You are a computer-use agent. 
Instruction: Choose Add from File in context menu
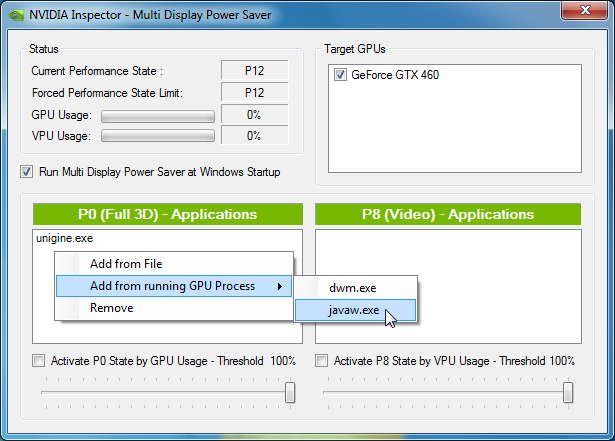point(126,264)
